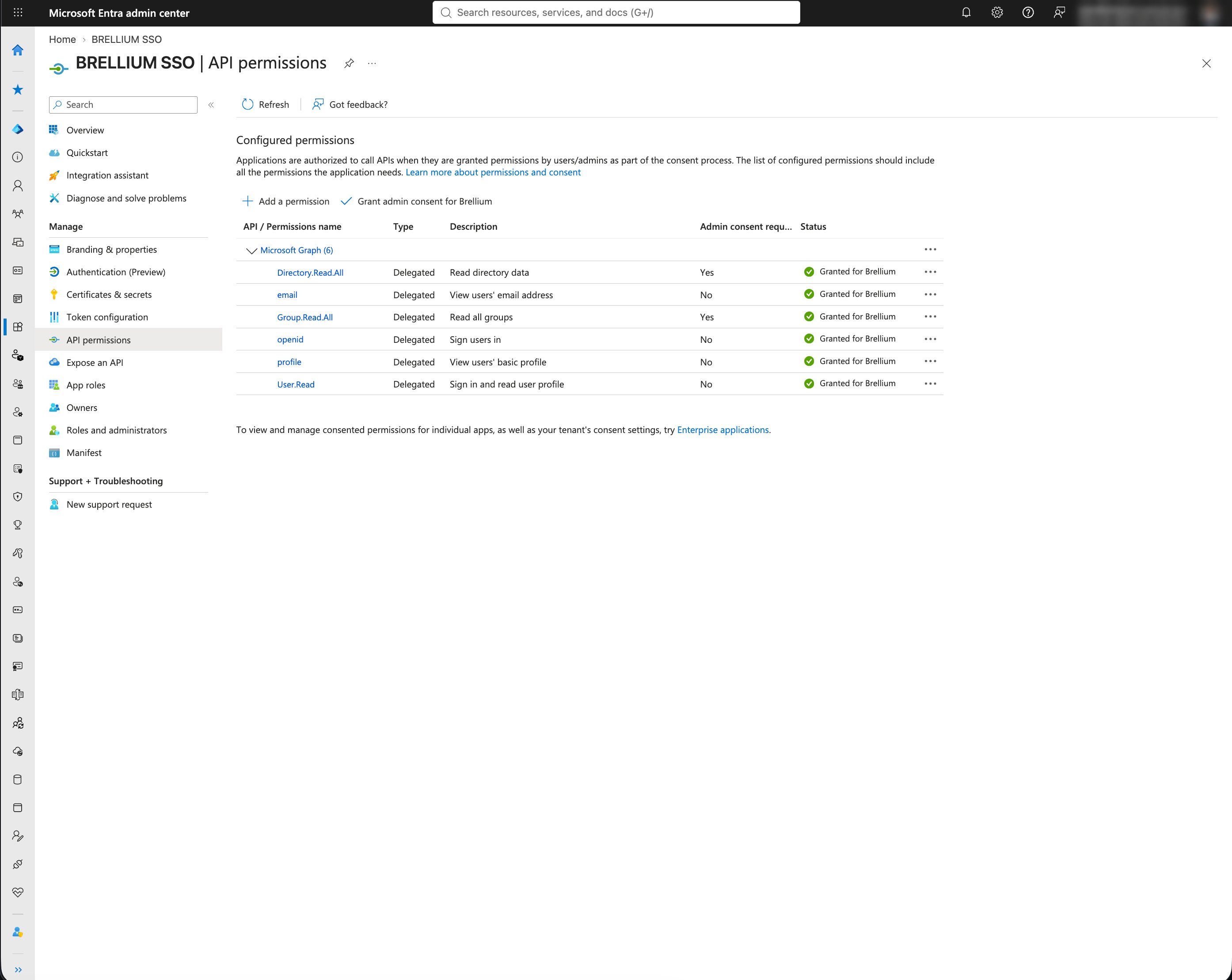The width and height of the screenshot is (1232, 980).
Task: Open more actions for Group.Read.All row
Action: [x=930, y=316]
